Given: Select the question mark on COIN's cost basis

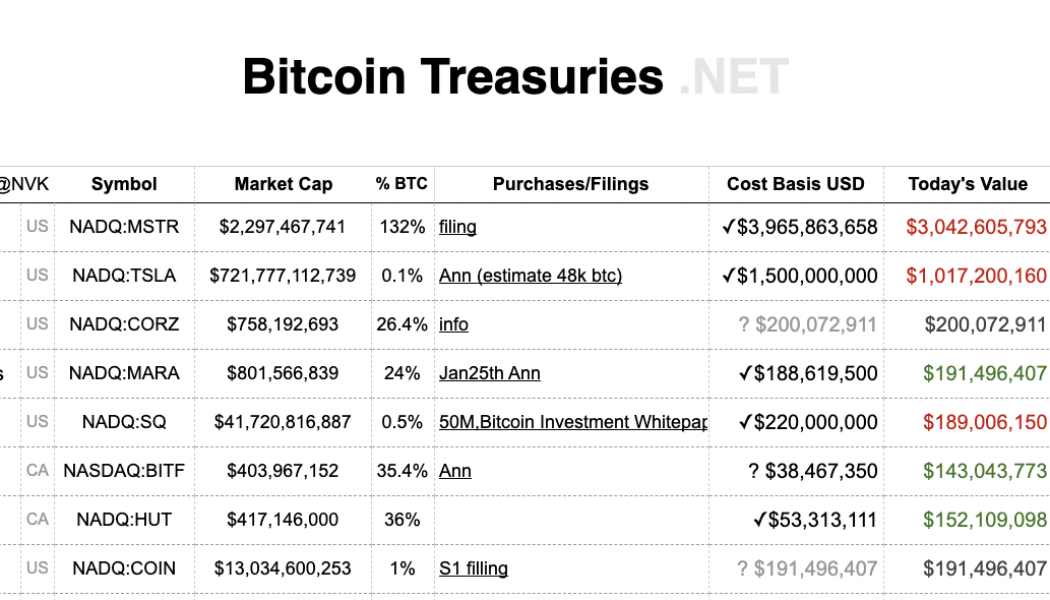Looking at the screenshot, I should pyautogui.click(x=743, y=568).
